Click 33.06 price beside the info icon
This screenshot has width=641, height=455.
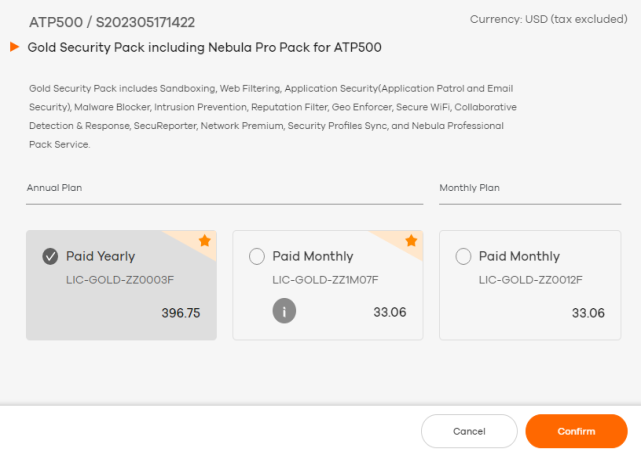click(x=390, y=312)
